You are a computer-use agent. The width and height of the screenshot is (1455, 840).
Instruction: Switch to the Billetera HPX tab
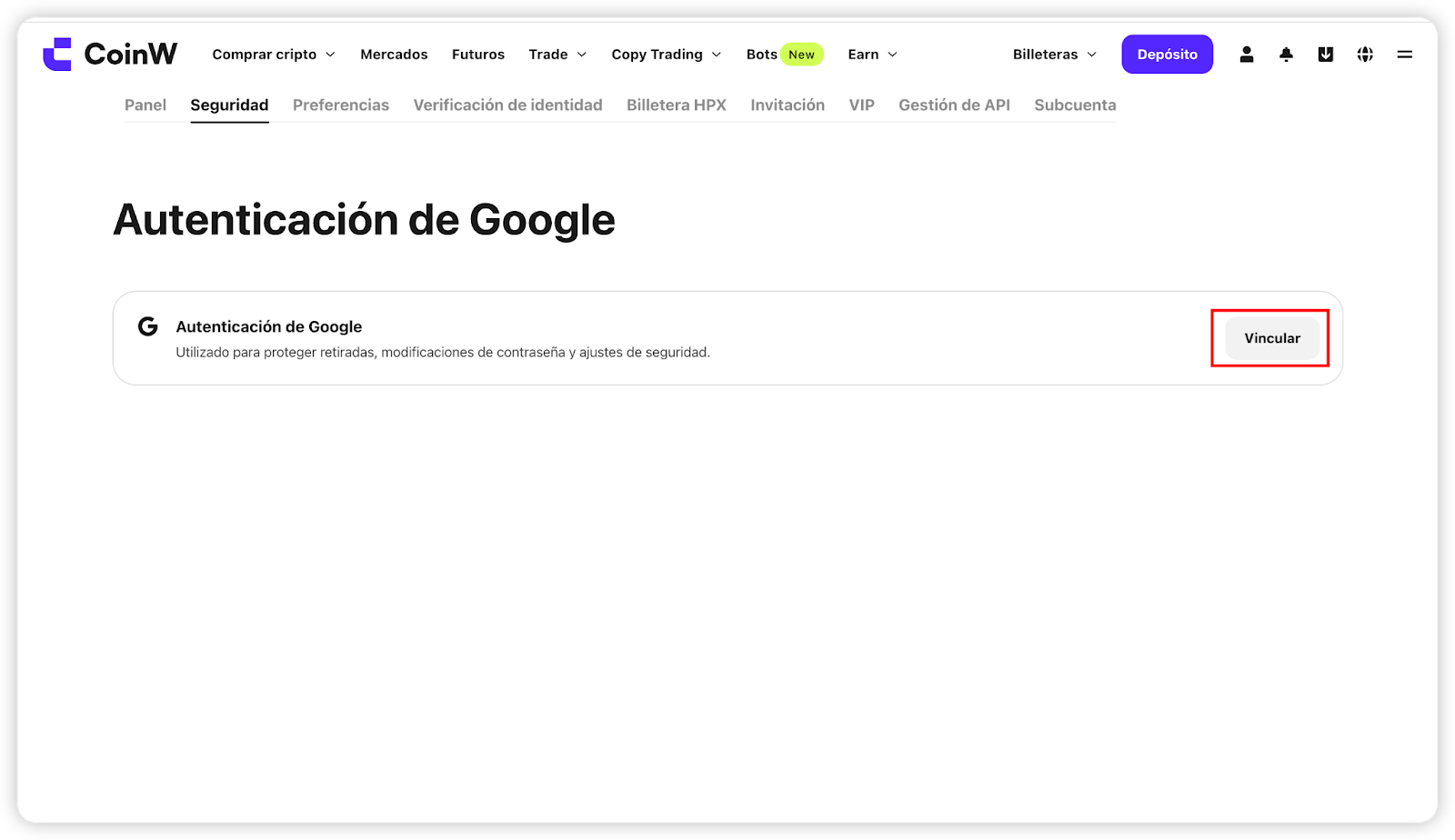pyautogui.click(x=677, y=105)
